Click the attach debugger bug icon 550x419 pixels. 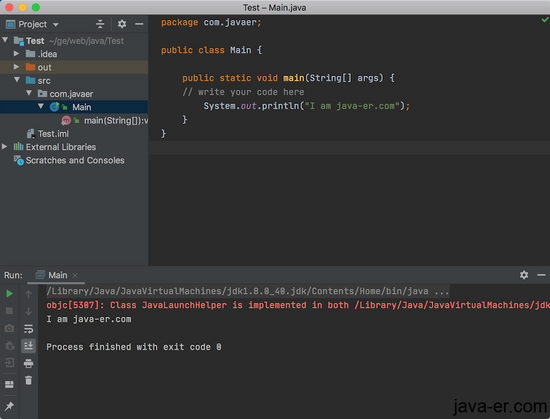(x=9, y=346)
